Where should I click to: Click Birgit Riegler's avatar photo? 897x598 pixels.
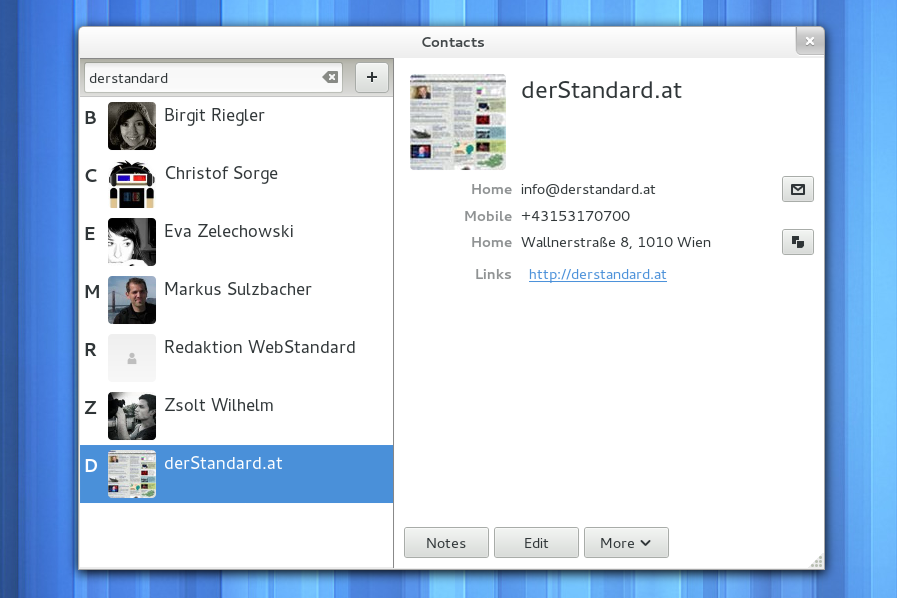point(132,126)
